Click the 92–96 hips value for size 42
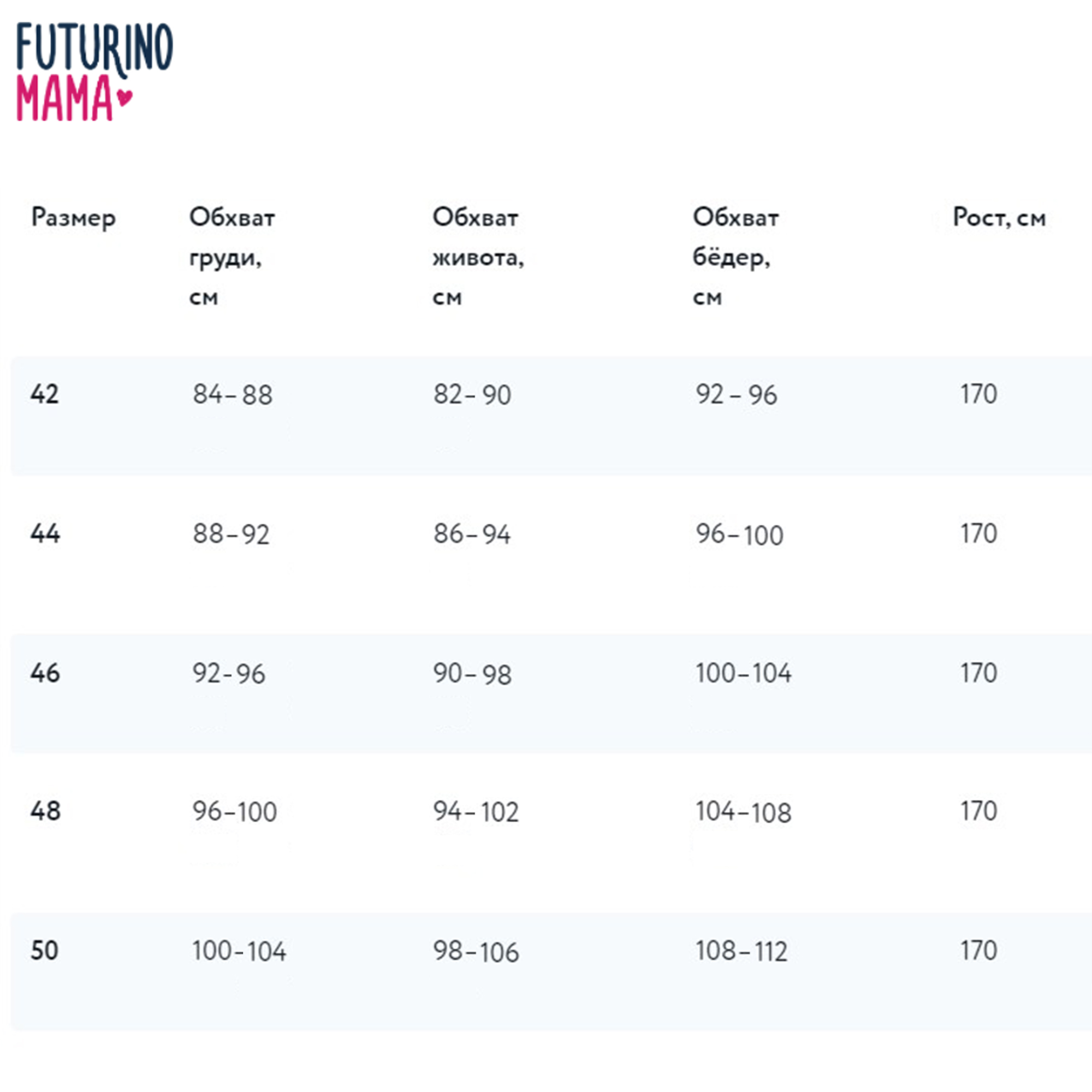 [736, 395]
